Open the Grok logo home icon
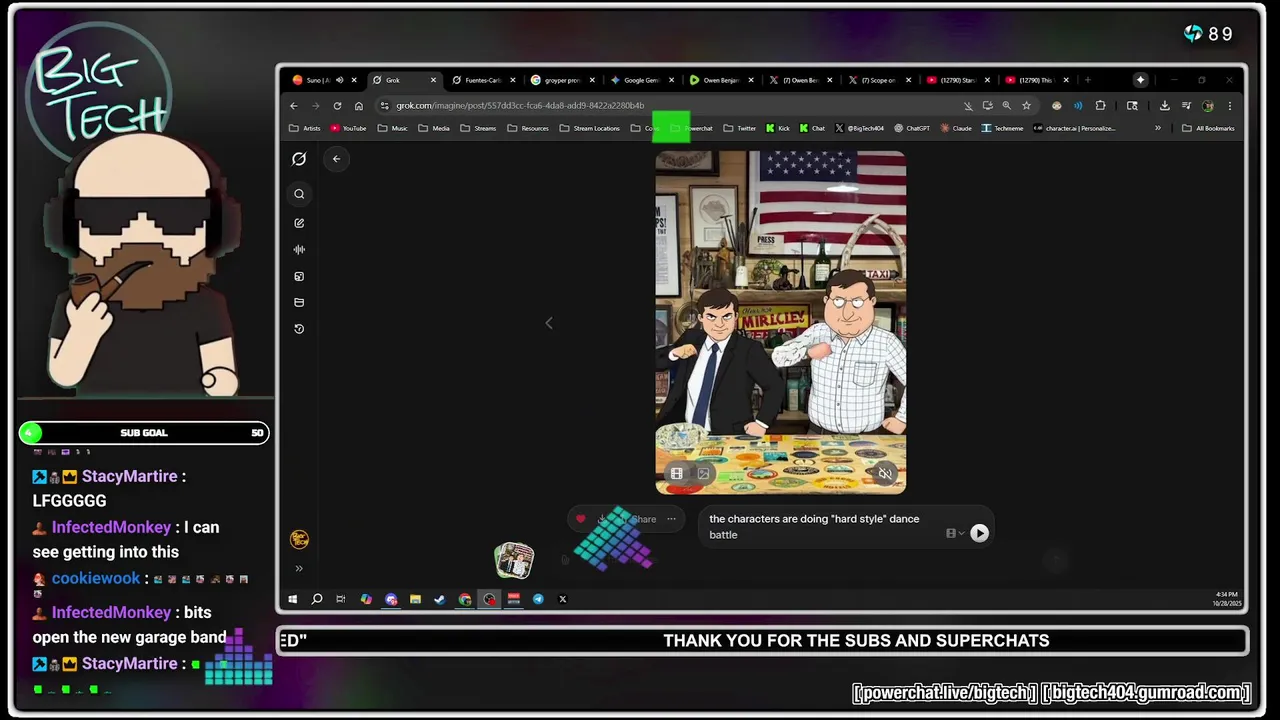Screen dimensions: 1280x720 point(299,159)
